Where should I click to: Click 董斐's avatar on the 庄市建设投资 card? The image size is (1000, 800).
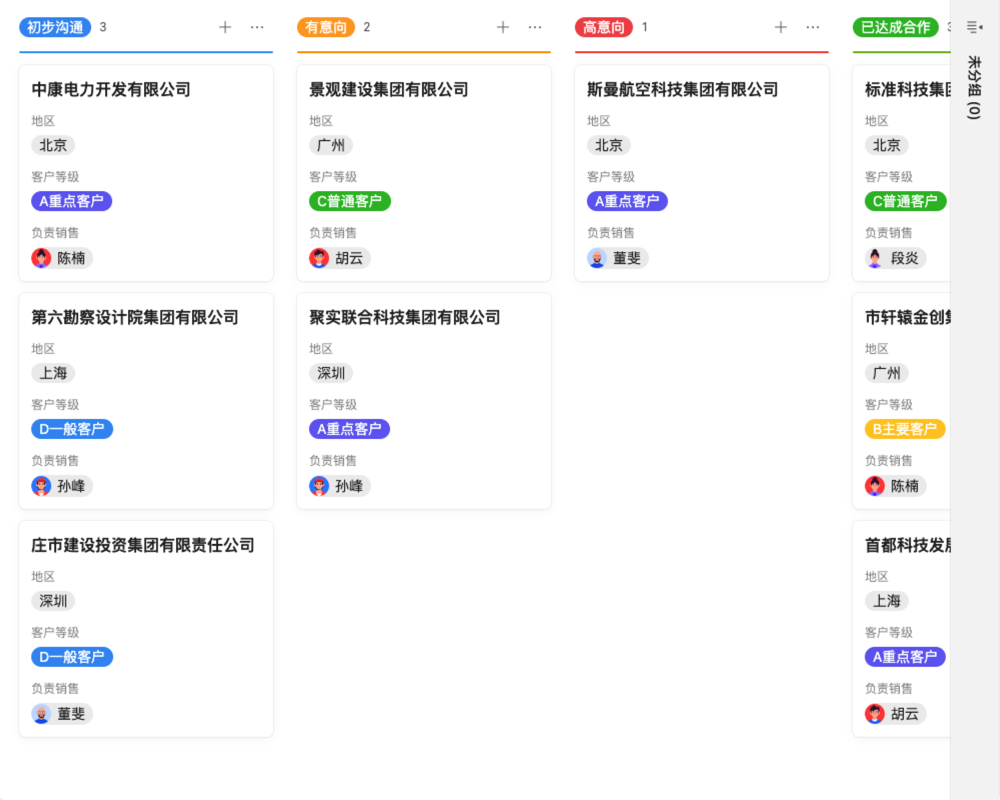coord(41,713)
